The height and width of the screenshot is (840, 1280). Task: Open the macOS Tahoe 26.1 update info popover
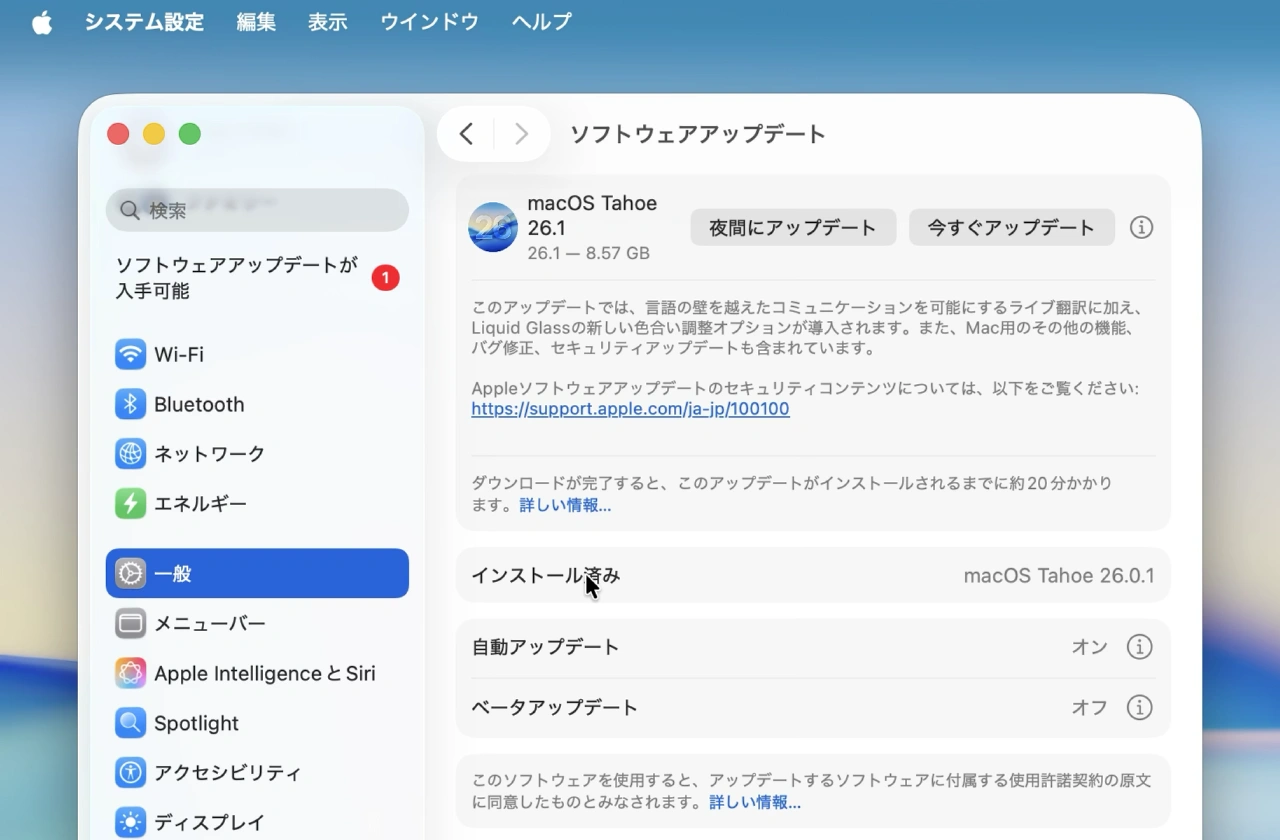point(1140,227)
